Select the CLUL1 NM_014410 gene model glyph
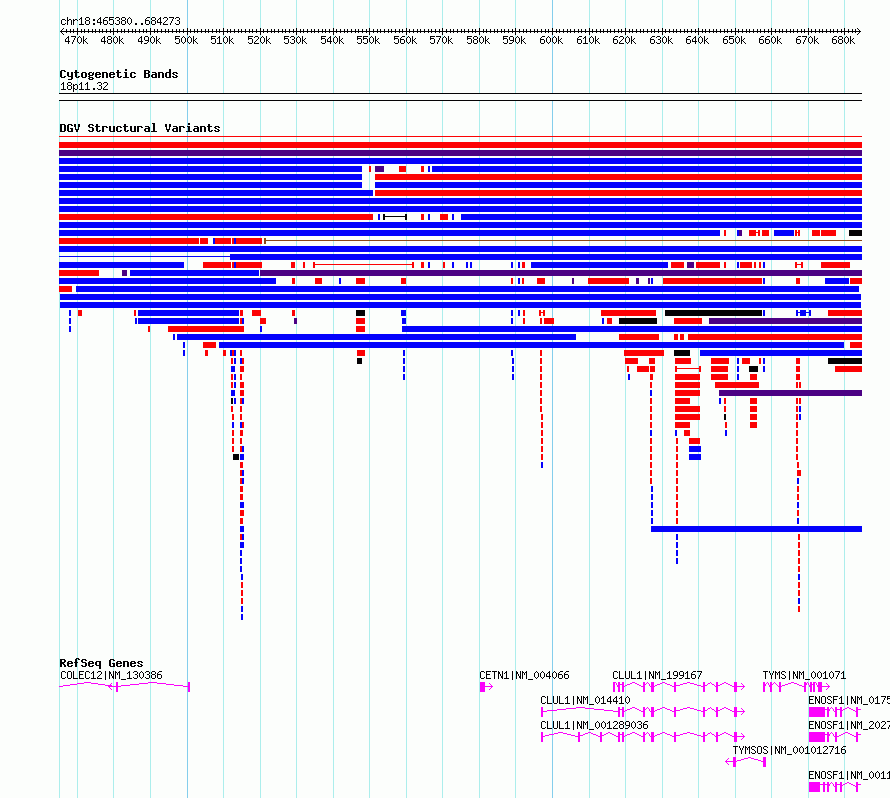 643,712
